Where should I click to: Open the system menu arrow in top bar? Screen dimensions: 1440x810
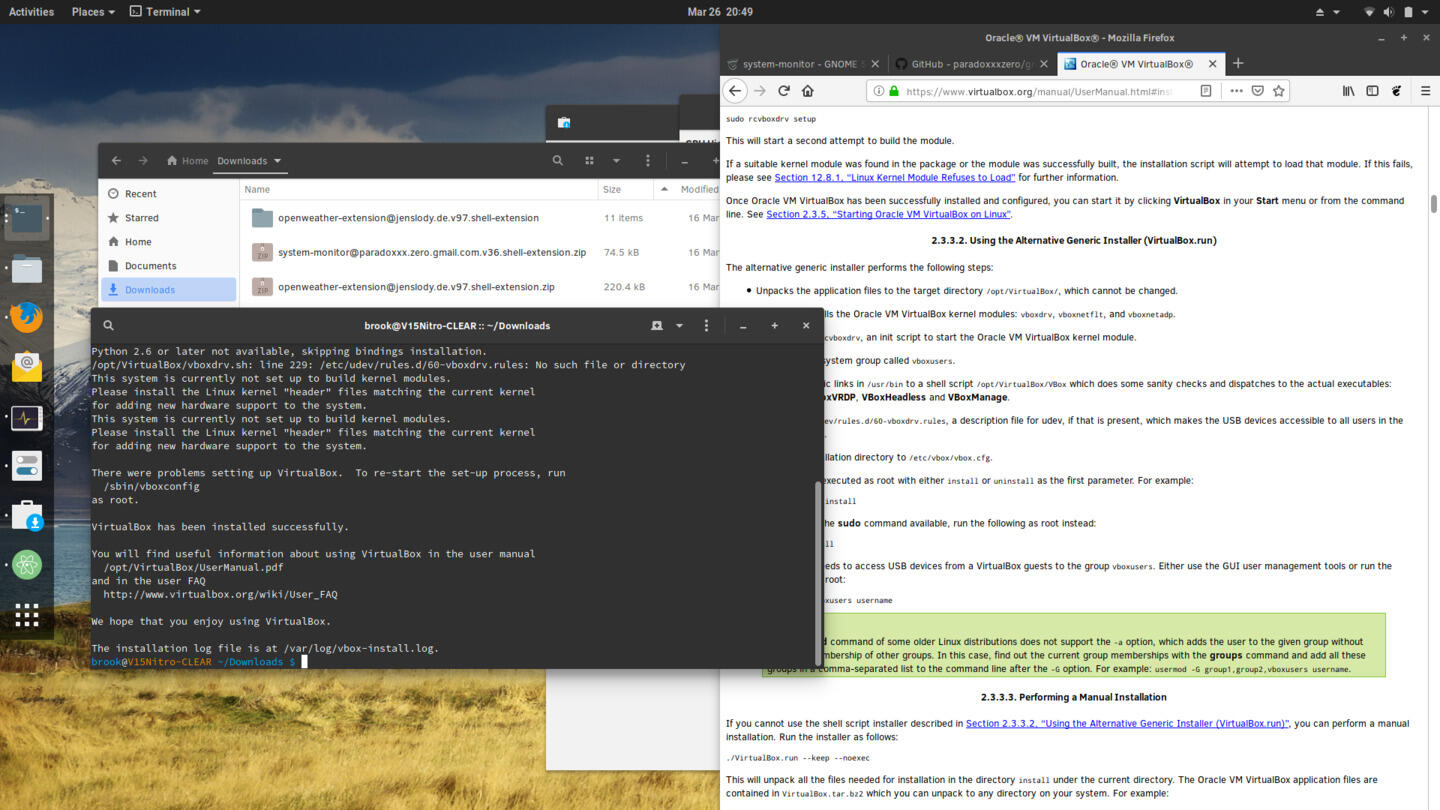tap(1423, 12)
